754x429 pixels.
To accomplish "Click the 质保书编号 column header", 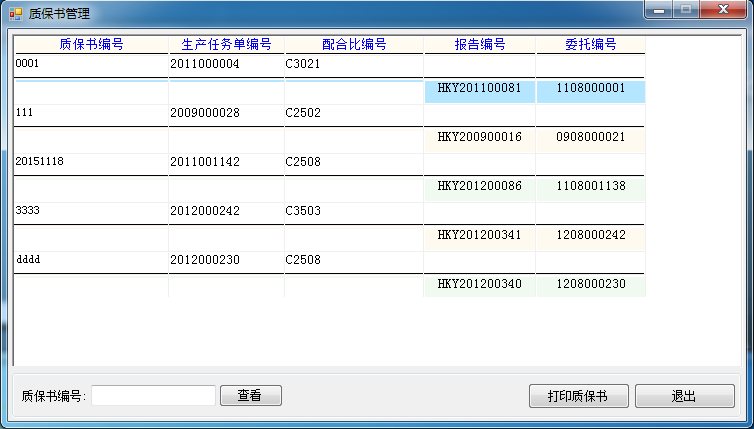I will click(91, 45).
